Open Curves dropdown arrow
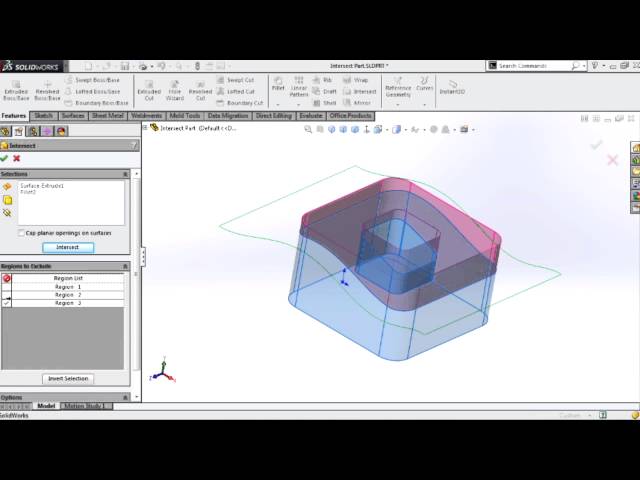 click(424, 104)
